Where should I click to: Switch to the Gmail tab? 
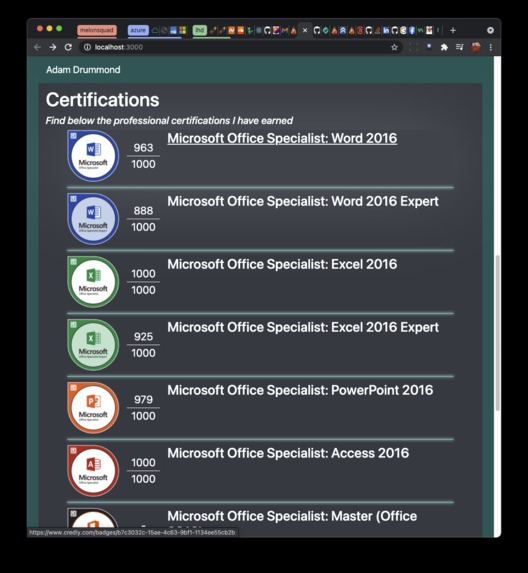point(285,30)
